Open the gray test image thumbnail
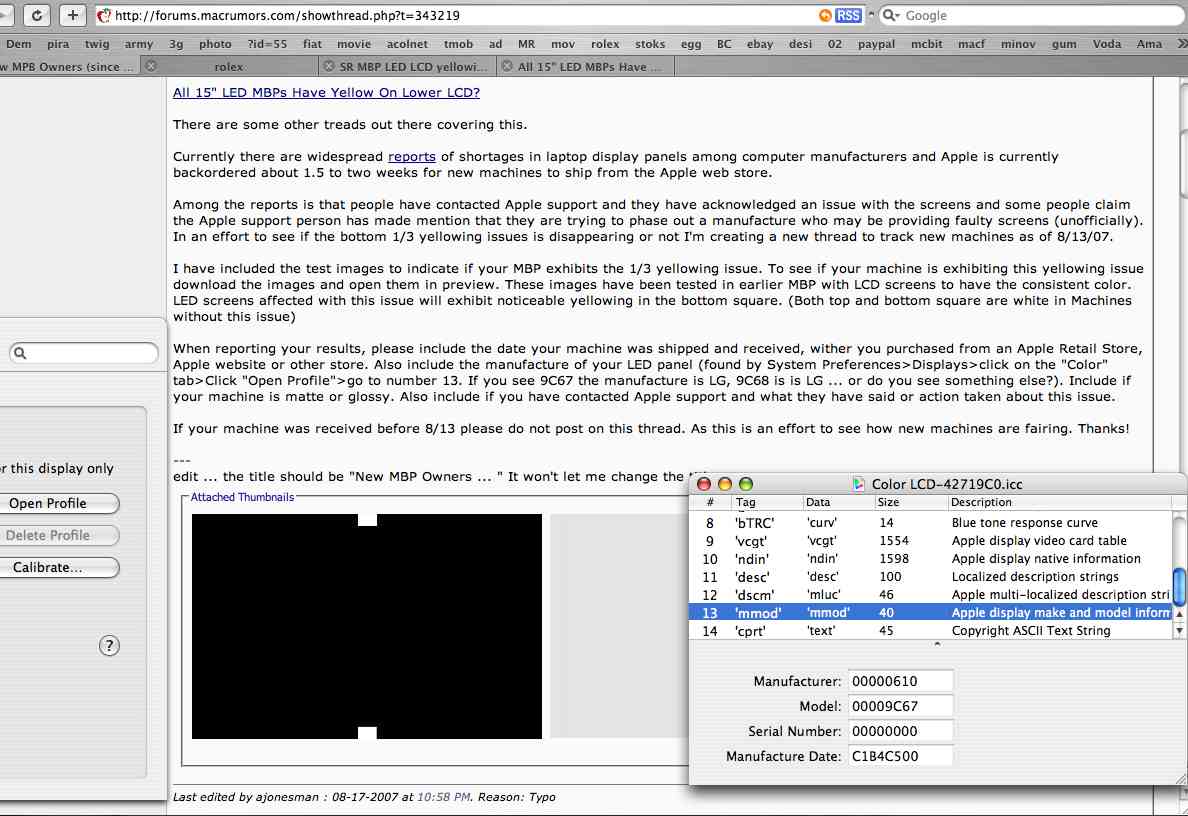This screenshot has height=816, width=1188. [619, 627]
